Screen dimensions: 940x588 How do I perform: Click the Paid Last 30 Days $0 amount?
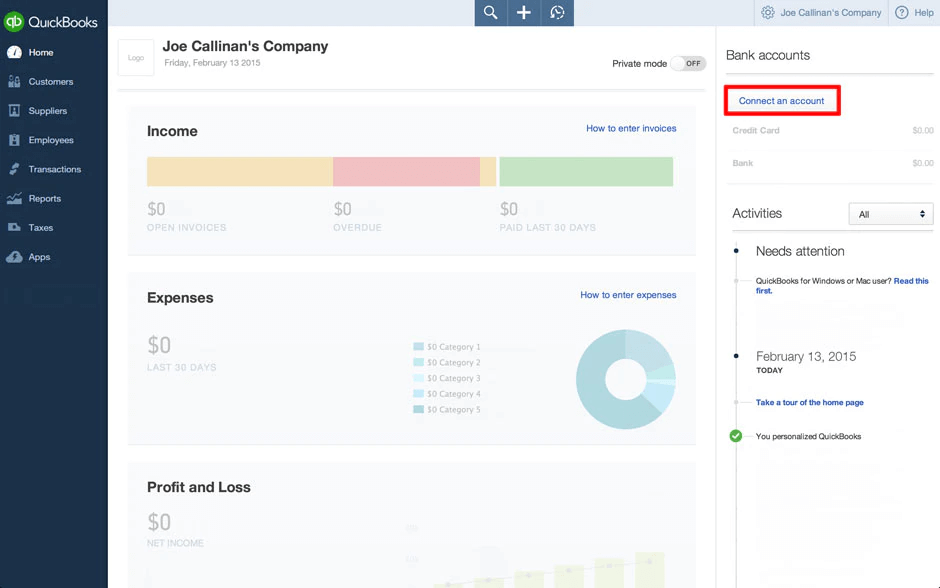(x=508, y=209)
